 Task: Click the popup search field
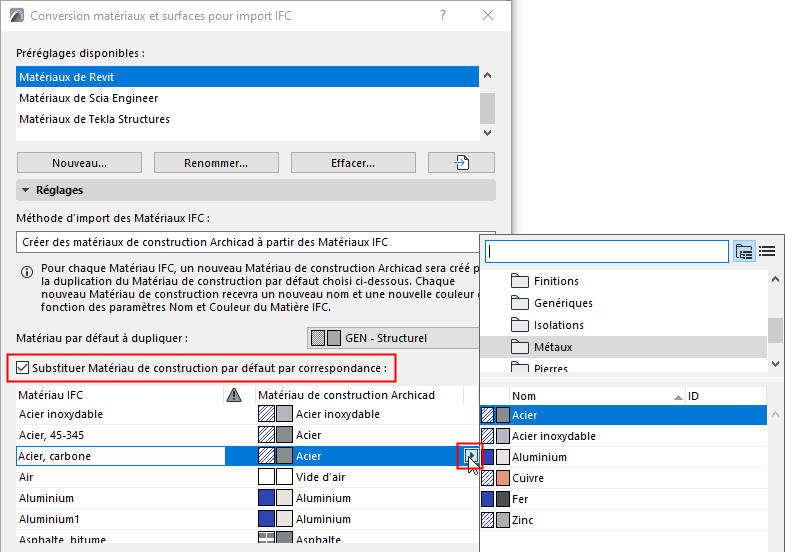click(607, 251)
